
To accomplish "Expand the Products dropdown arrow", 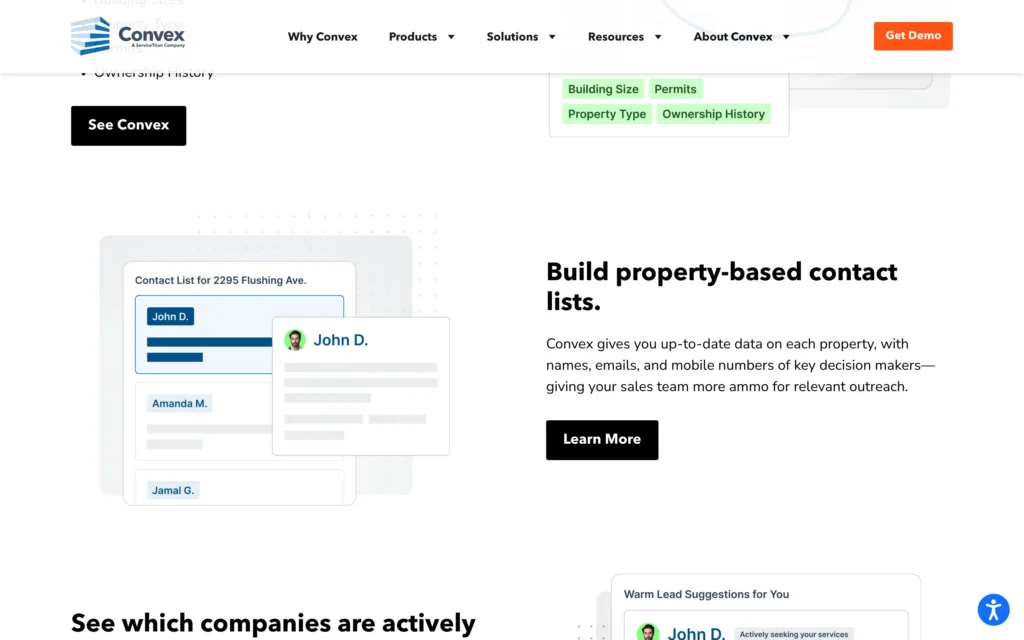I will coord(451,37).
